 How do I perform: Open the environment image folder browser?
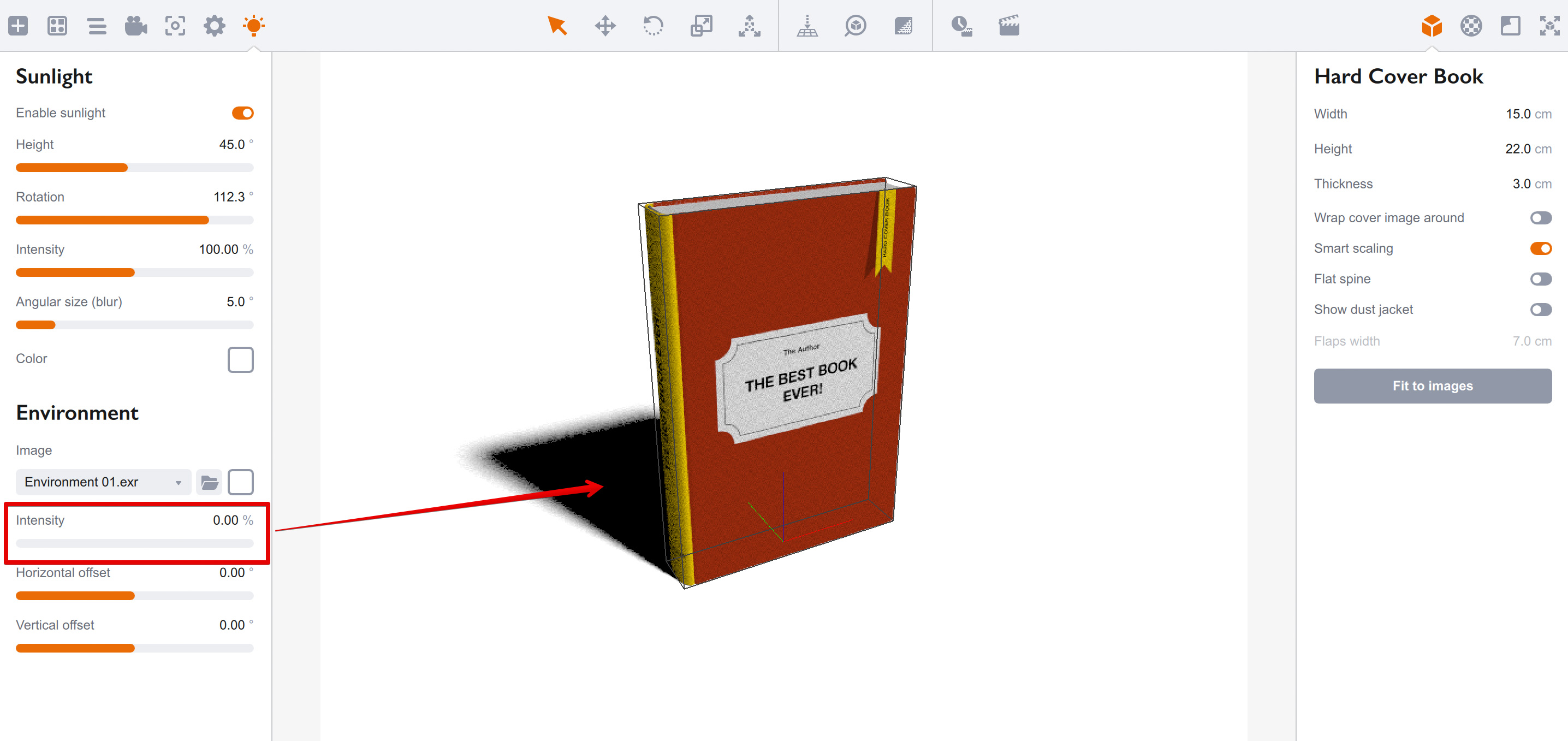tap(210, 482)
